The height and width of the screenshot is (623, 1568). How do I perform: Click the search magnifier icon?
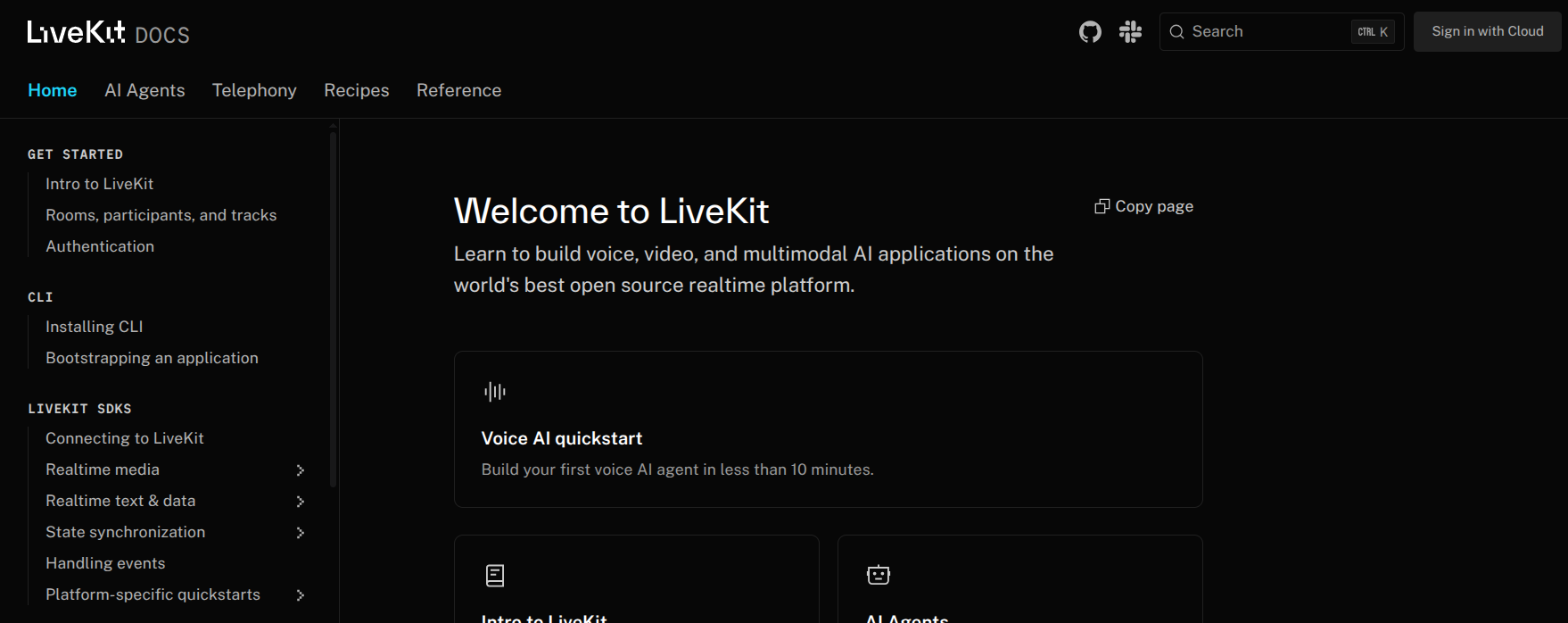[1177, 32]
